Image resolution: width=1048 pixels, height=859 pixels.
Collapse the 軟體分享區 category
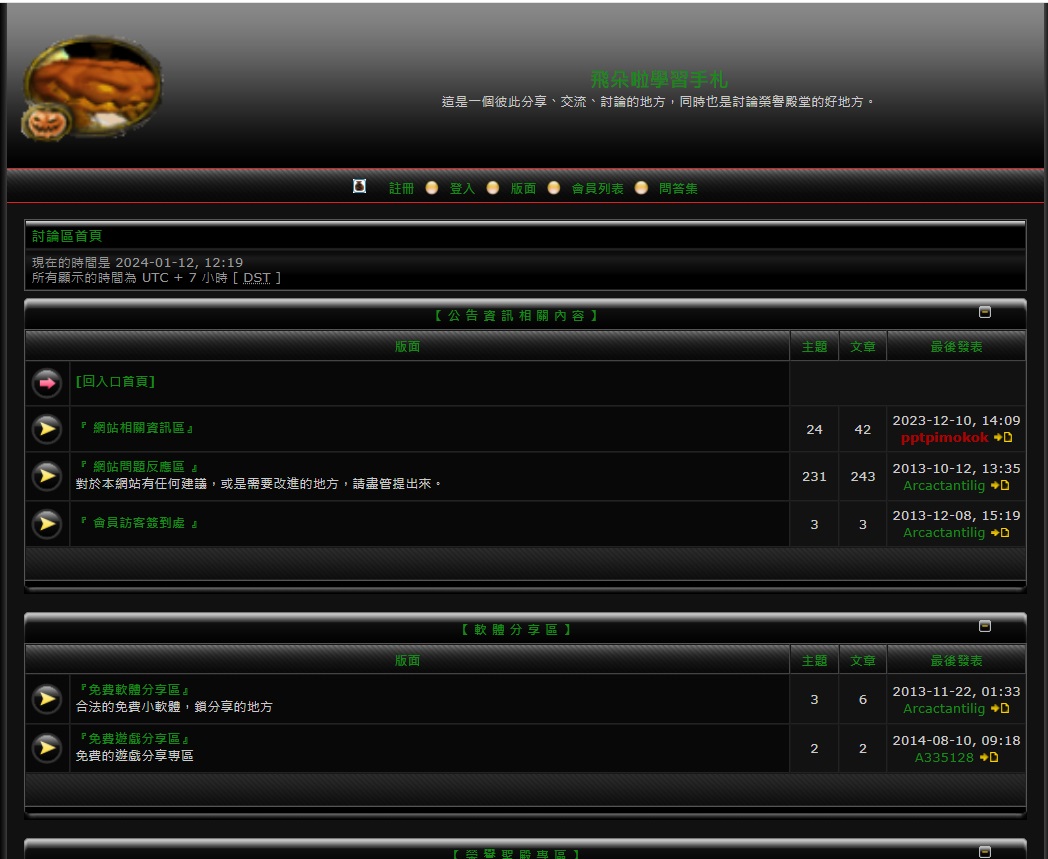point(985,627)
